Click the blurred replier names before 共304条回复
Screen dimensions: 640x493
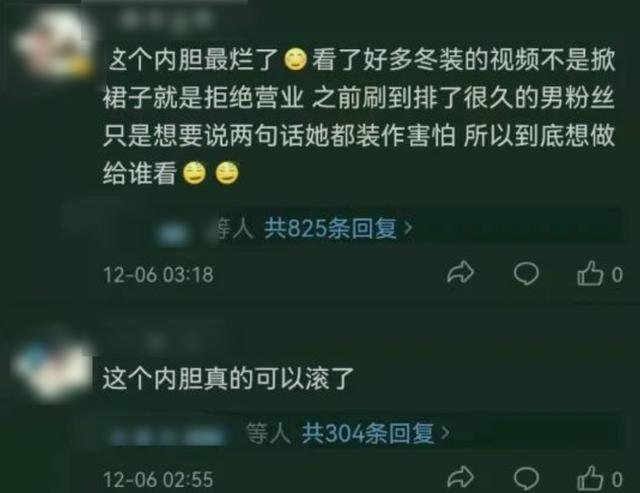(169, 437)
